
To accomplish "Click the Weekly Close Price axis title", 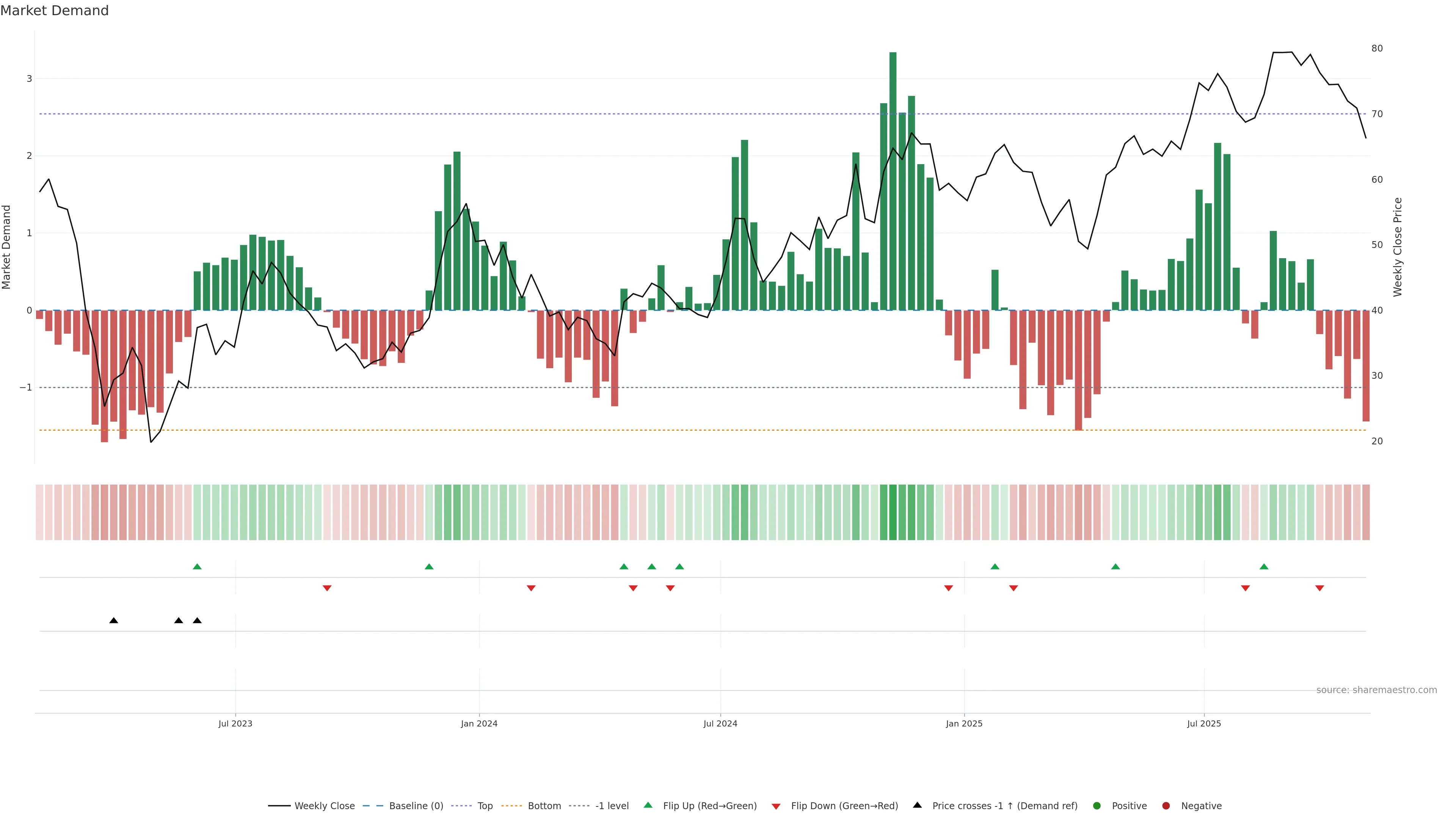I will point(1398,247).
